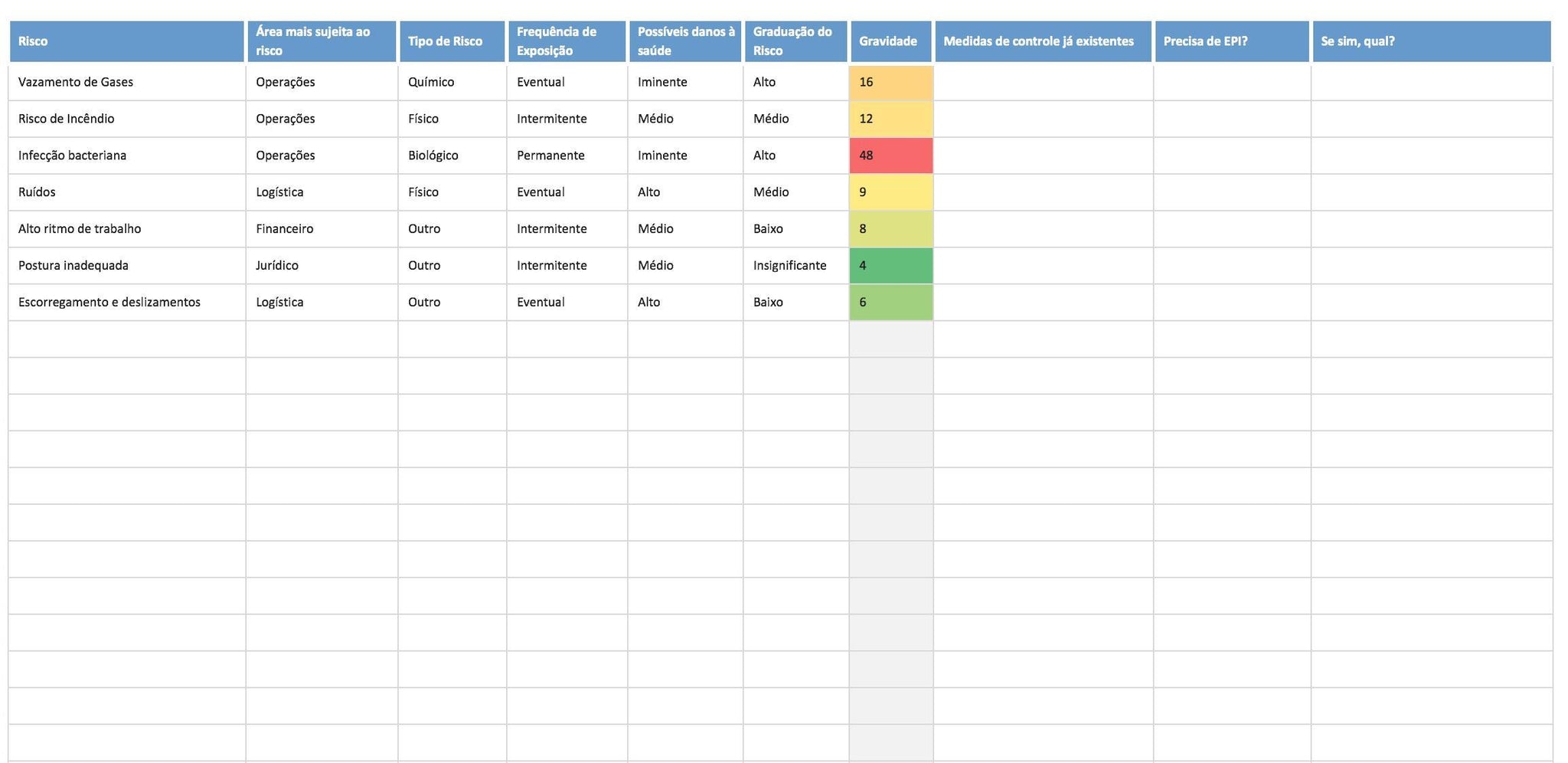Screen dimensions: 1568x763
Task: Select the dark green gravity cell showing 4
Action: [890, 266]
